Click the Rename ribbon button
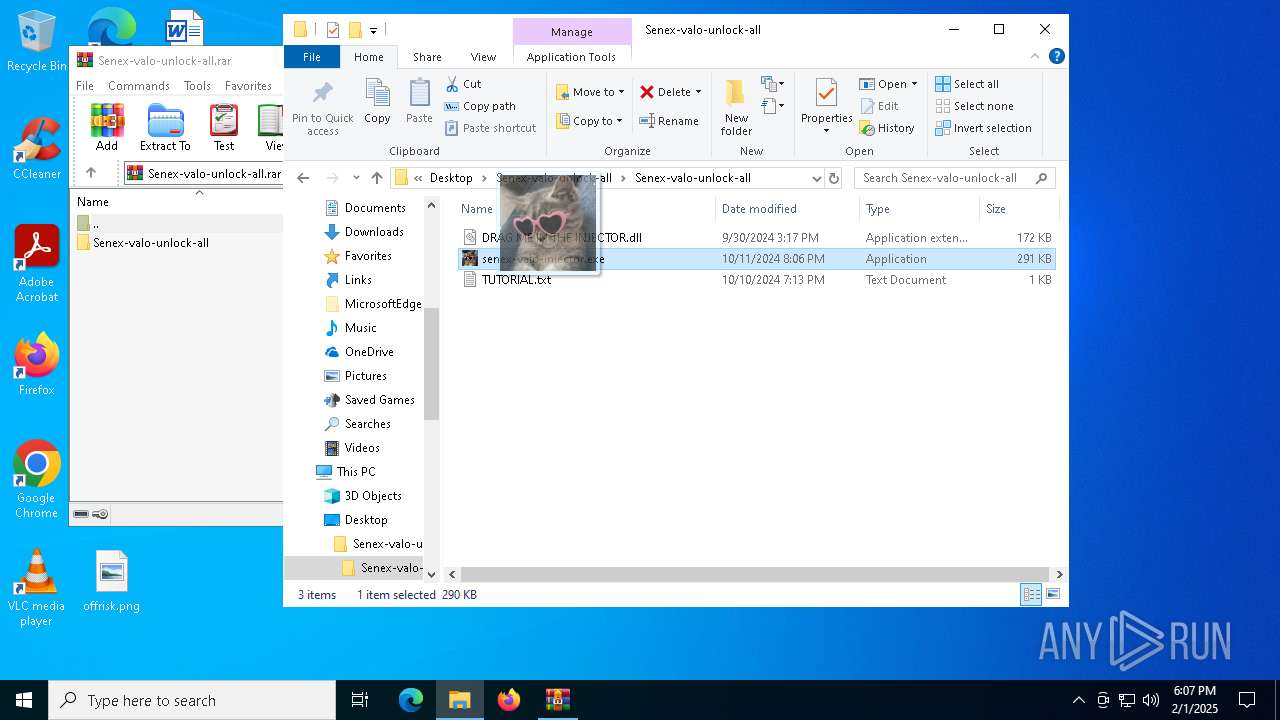Screen dimensions: 1280x720 [x=669, y=121]
